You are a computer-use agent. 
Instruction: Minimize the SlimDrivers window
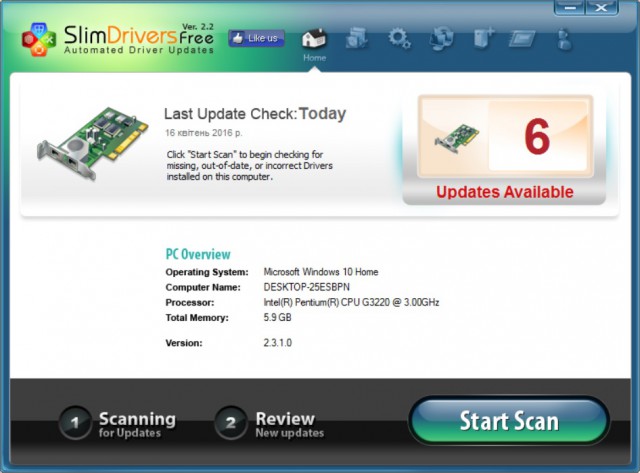point(570,7)
